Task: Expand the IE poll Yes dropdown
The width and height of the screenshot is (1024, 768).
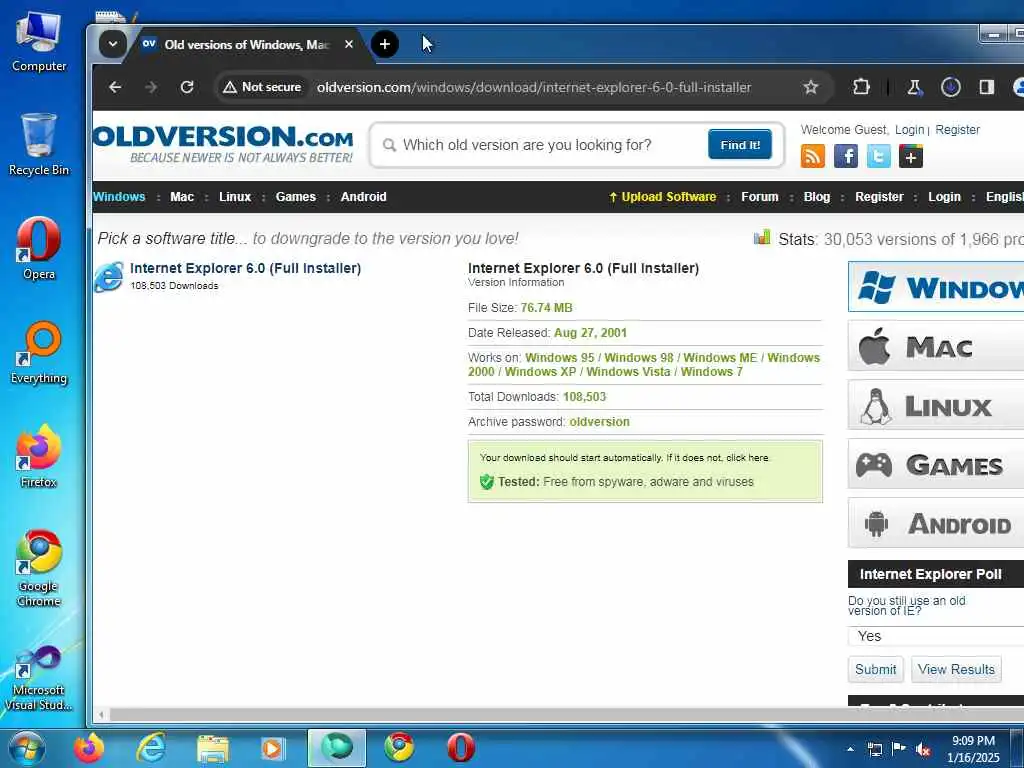Action: (x=936, y=636)
